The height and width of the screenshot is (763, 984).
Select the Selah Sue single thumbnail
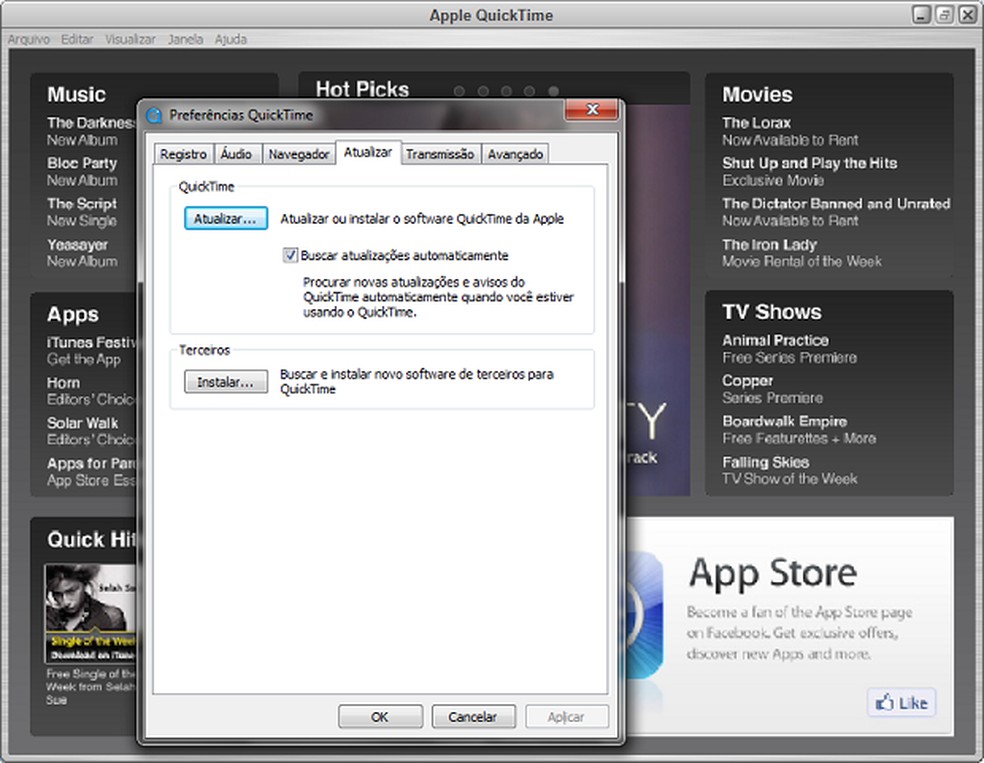pos(91,611)
